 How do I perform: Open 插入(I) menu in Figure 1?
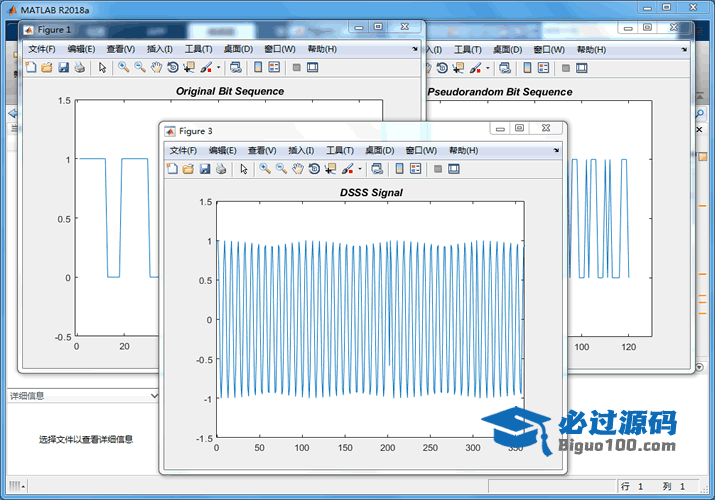tap(159, 49)
